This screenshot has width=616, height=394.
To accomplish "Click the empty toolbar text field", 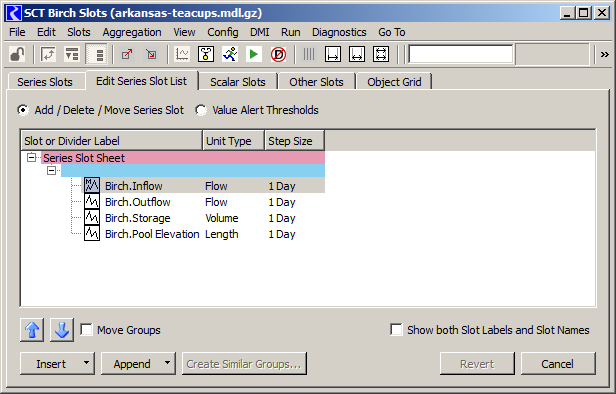I will tap(460, 54).
